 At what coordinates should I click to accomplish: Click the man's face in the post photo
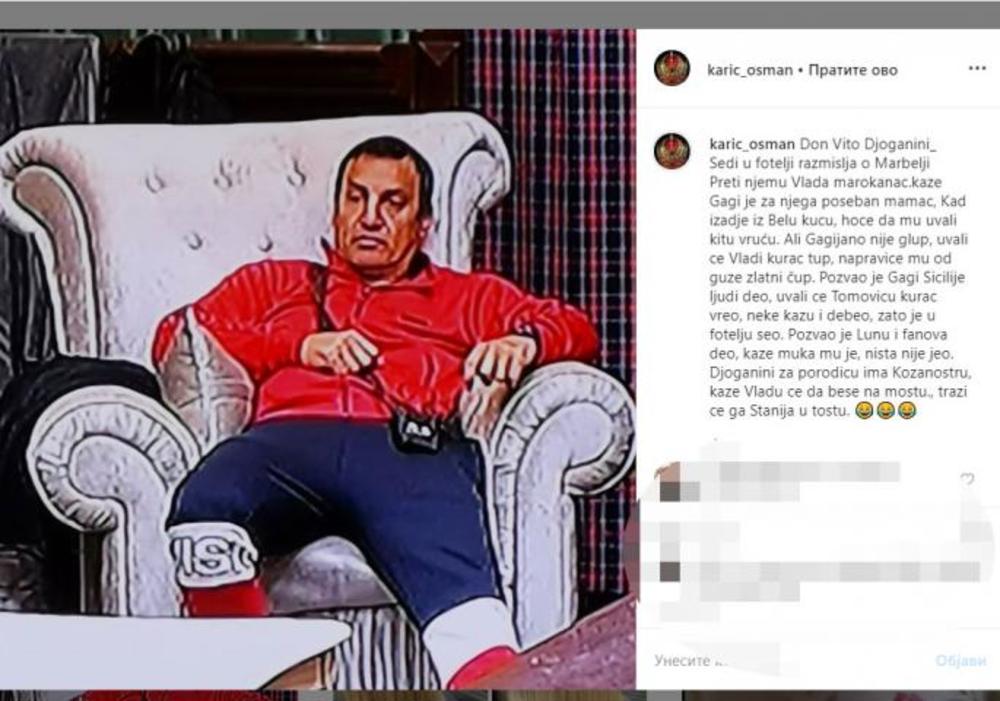pyautogui.click(x=381, y=204)
